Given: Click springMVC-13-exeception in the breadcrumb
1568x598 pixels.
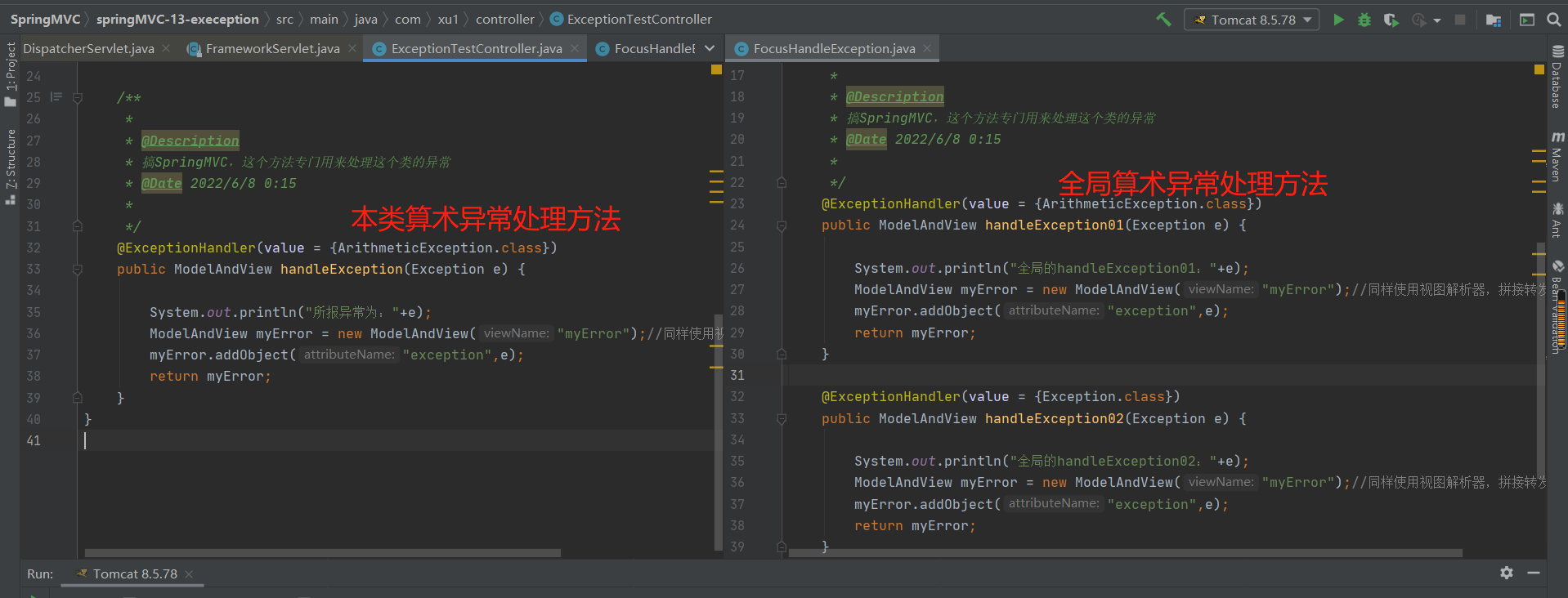Looking at the screenshot, I should tap(177, 20).
